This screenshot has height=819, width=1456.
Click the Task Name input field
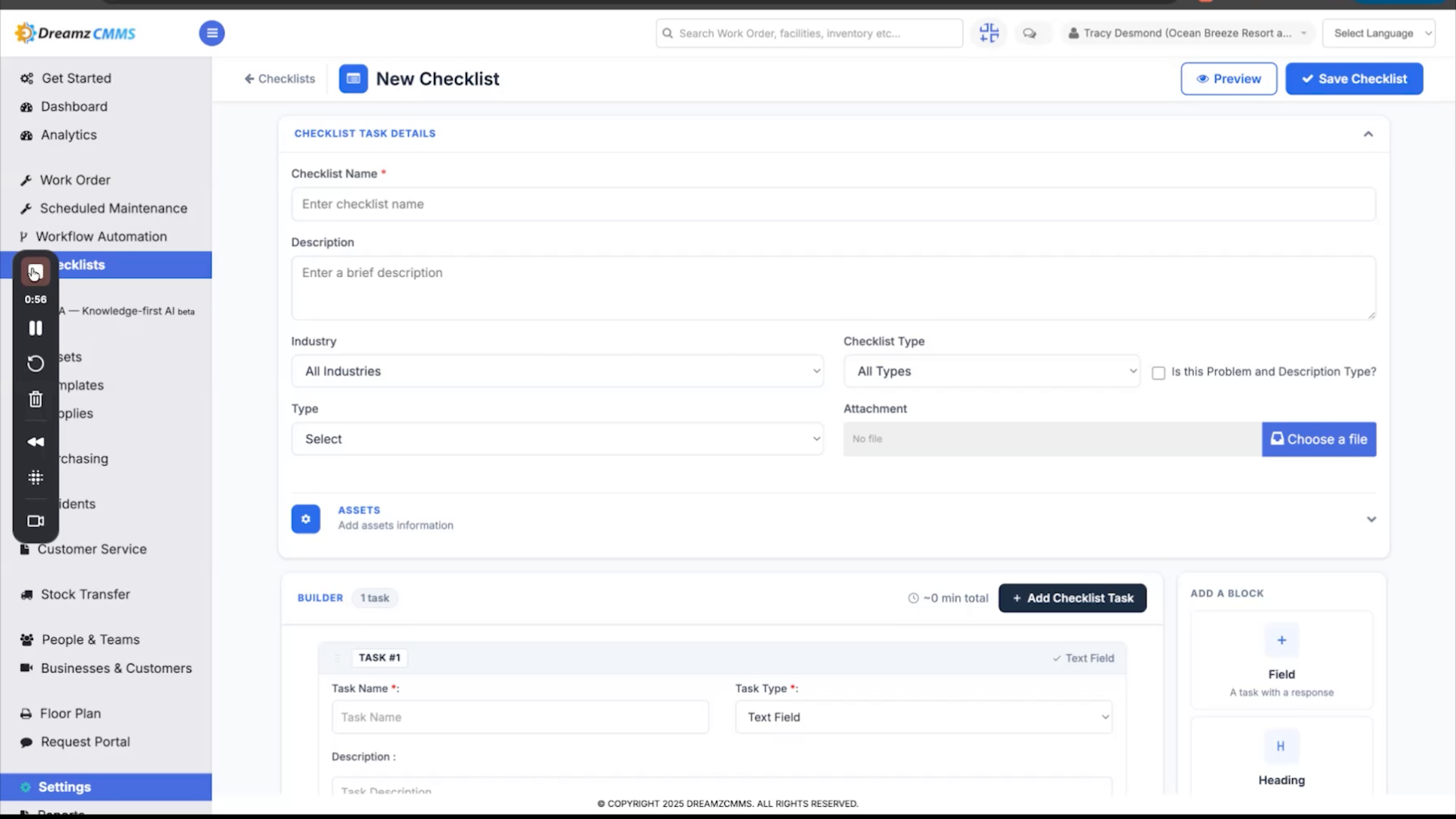pos(520,717)
